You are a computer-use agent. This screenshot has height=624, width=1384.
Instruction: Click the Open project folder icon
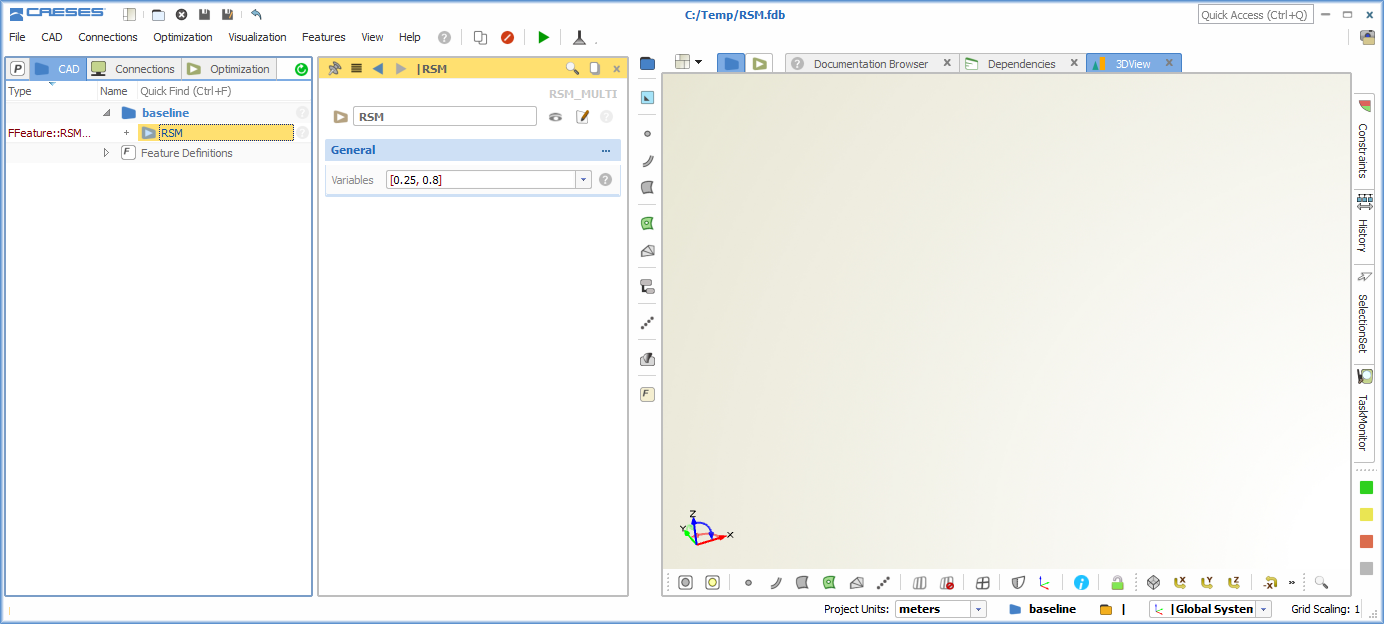tap(158, 14)
